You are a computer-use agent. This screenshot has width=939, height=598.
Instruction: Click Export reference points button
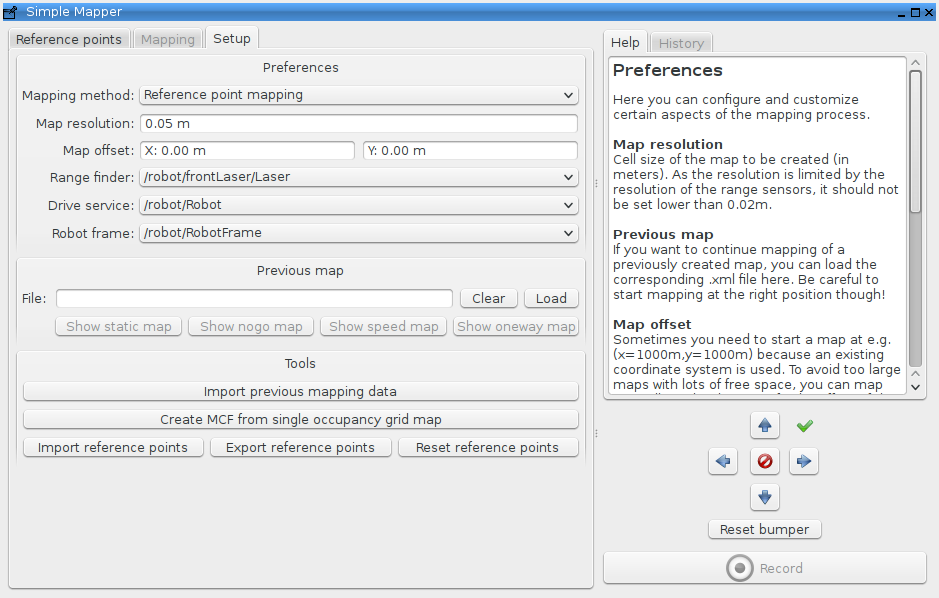(x=300, y=447)
